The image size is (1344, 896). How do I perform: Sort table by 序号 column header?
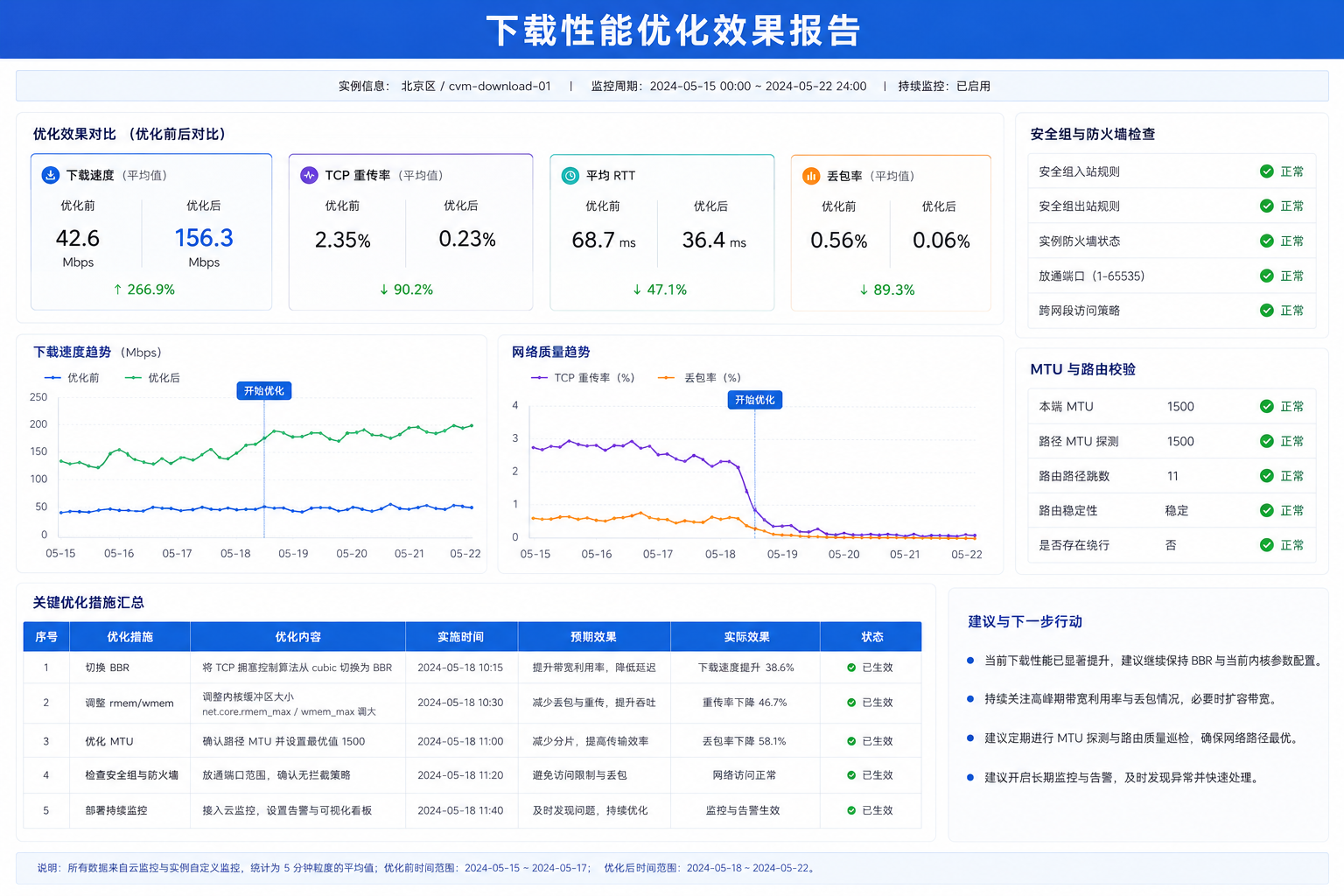46,637
